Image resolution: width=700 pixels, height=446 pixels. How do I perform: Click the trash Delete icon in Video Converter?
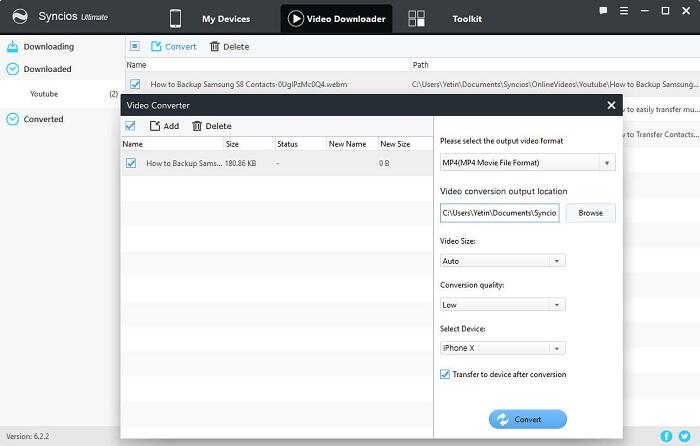coord(197,126)
